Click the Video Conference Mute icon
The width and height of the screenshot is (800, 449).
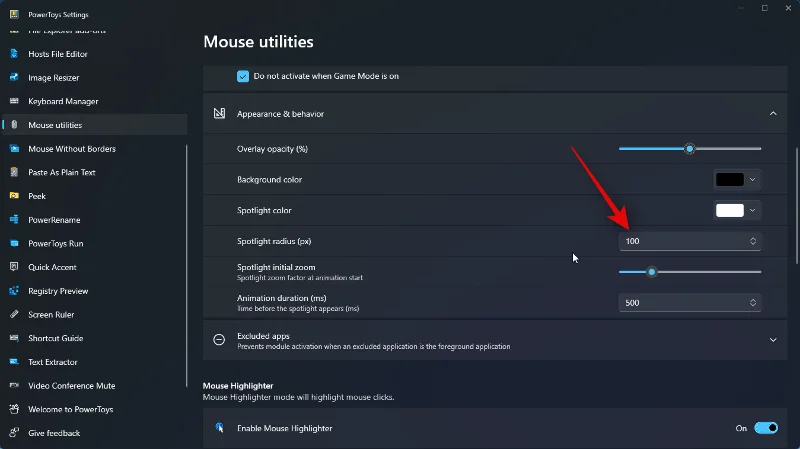pos(14,386)
